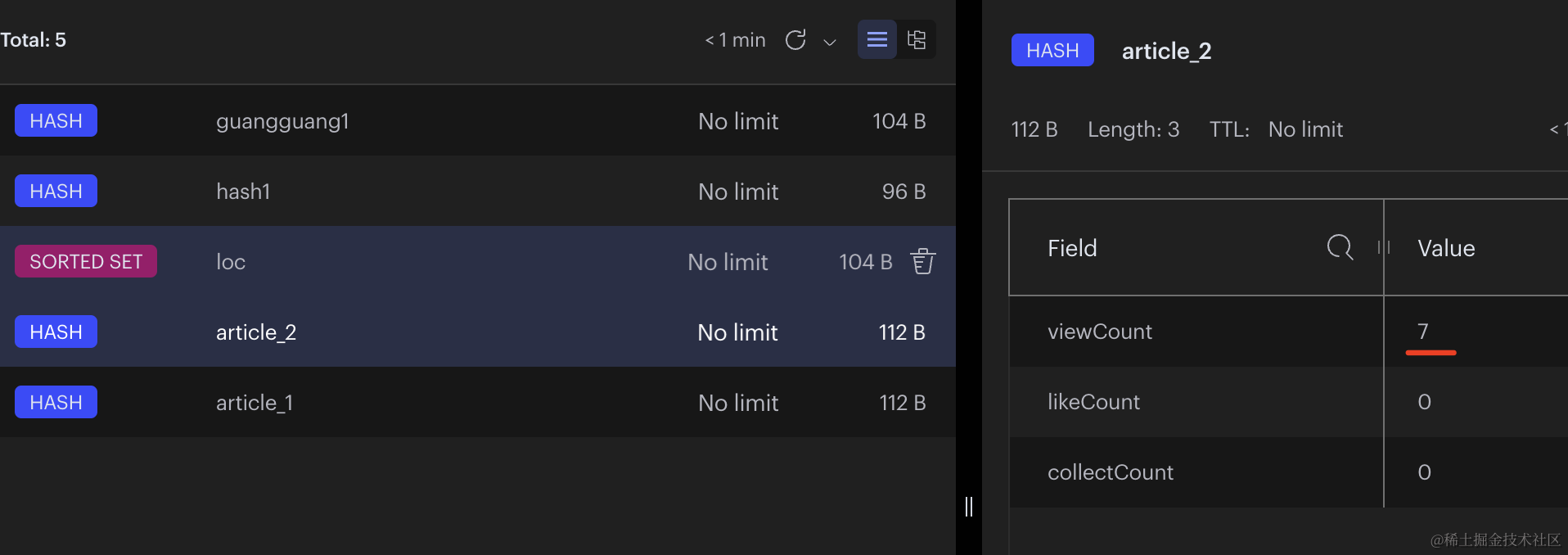Delete the loc key with trash icon

point(923,261)
